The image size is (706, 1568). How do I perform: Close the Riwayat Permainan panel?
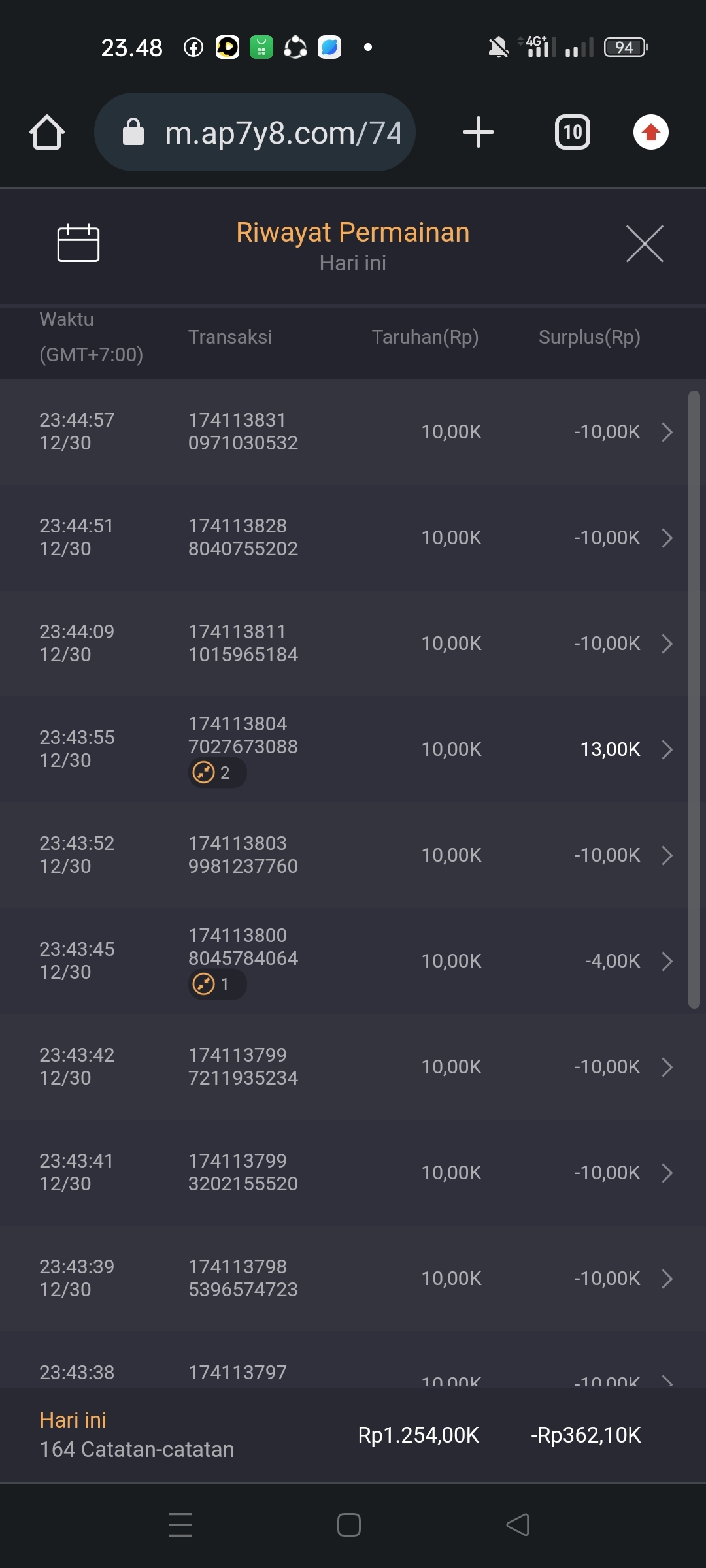(645, 244)
